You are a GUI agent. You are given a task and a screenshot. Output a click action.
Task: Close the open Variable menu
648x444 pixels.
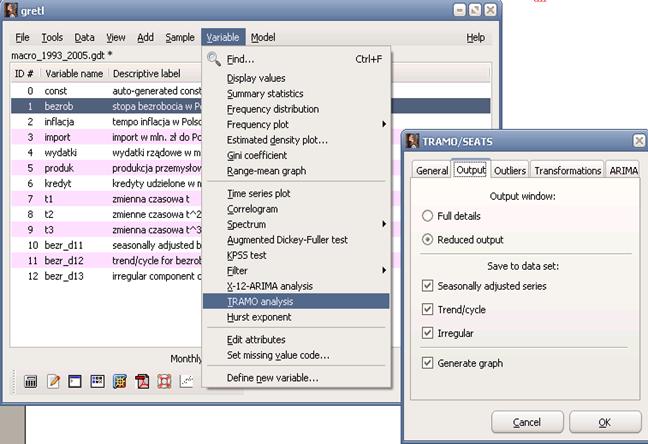coord(223,37)
